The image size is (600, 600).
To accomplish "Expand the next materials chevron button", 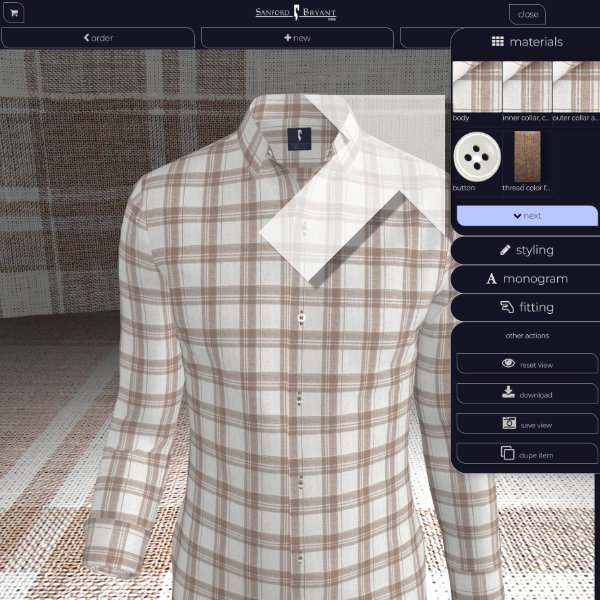I will pyautogui.click(x=527, y=216).
